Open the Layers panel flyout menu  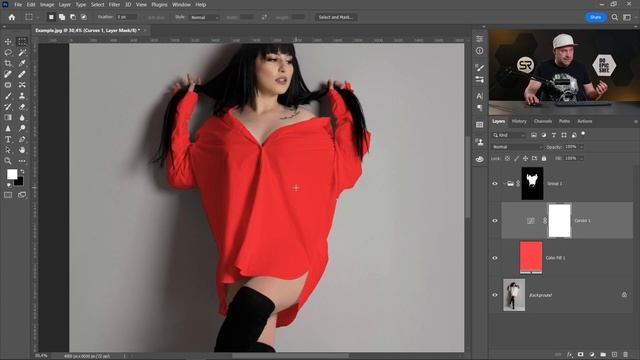pos(636,122)
